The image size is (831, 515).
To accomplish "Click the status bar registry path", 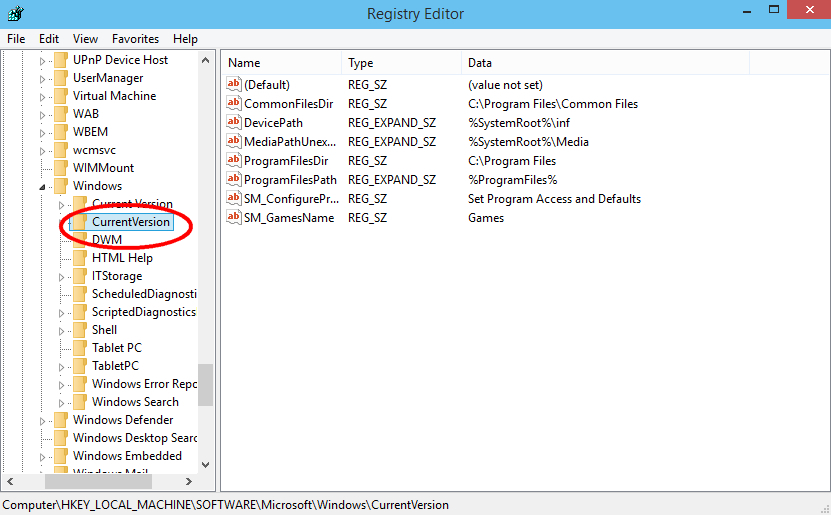I will point(226,505).
